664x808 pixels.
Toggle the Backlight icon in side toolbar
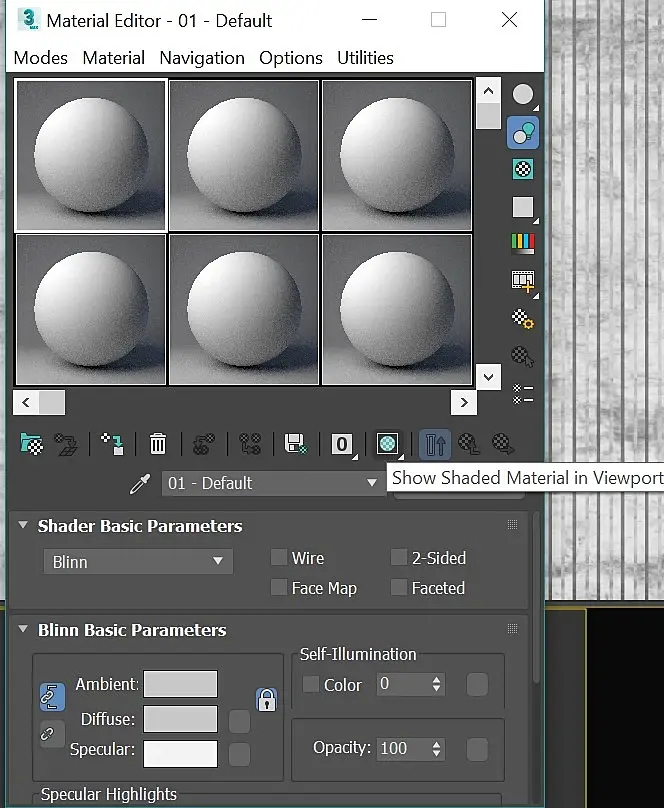(x=523, y=132)
